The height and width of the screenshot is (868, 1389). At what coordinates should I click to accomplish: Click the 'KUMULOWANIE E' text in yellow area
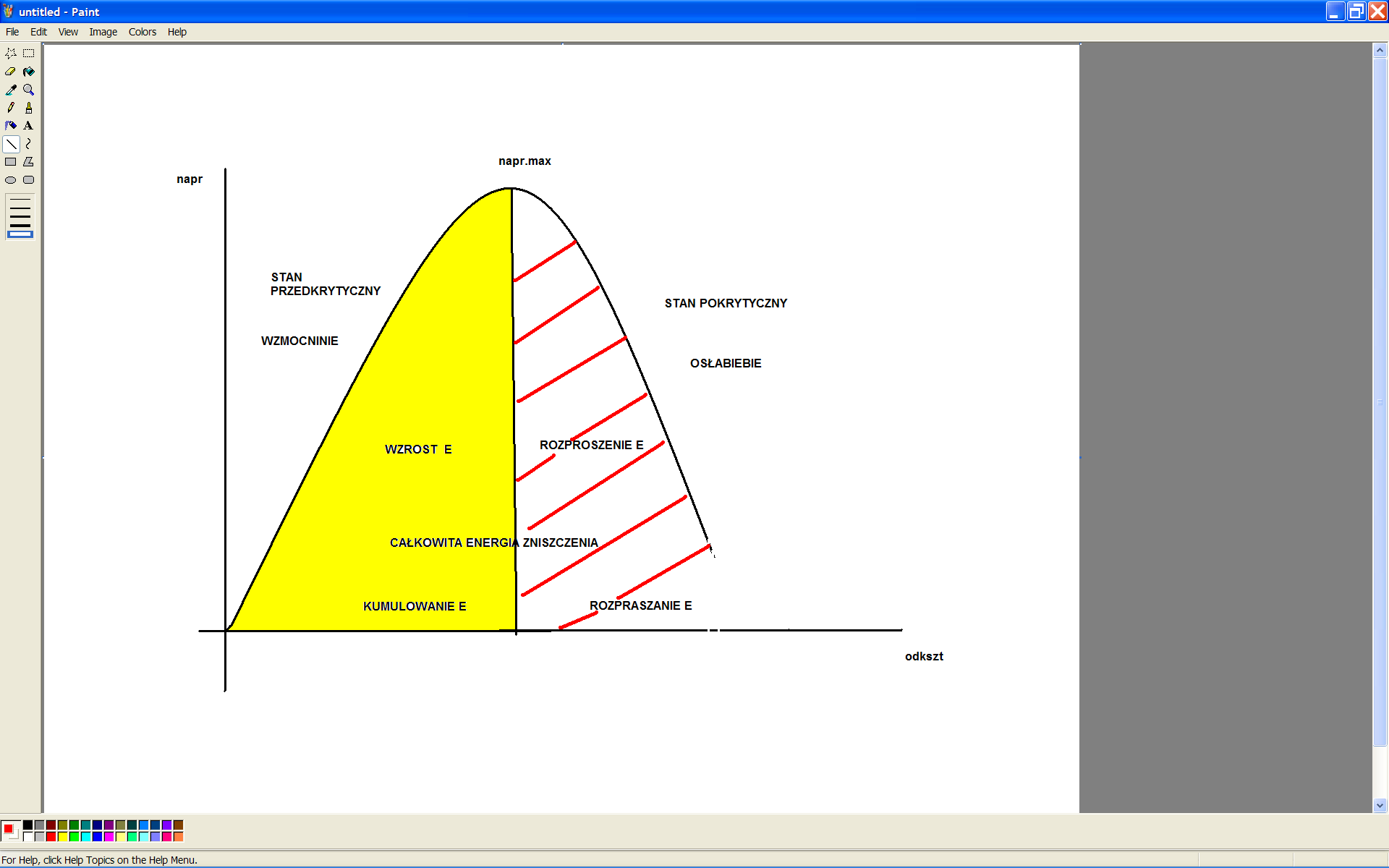point(415,606)
